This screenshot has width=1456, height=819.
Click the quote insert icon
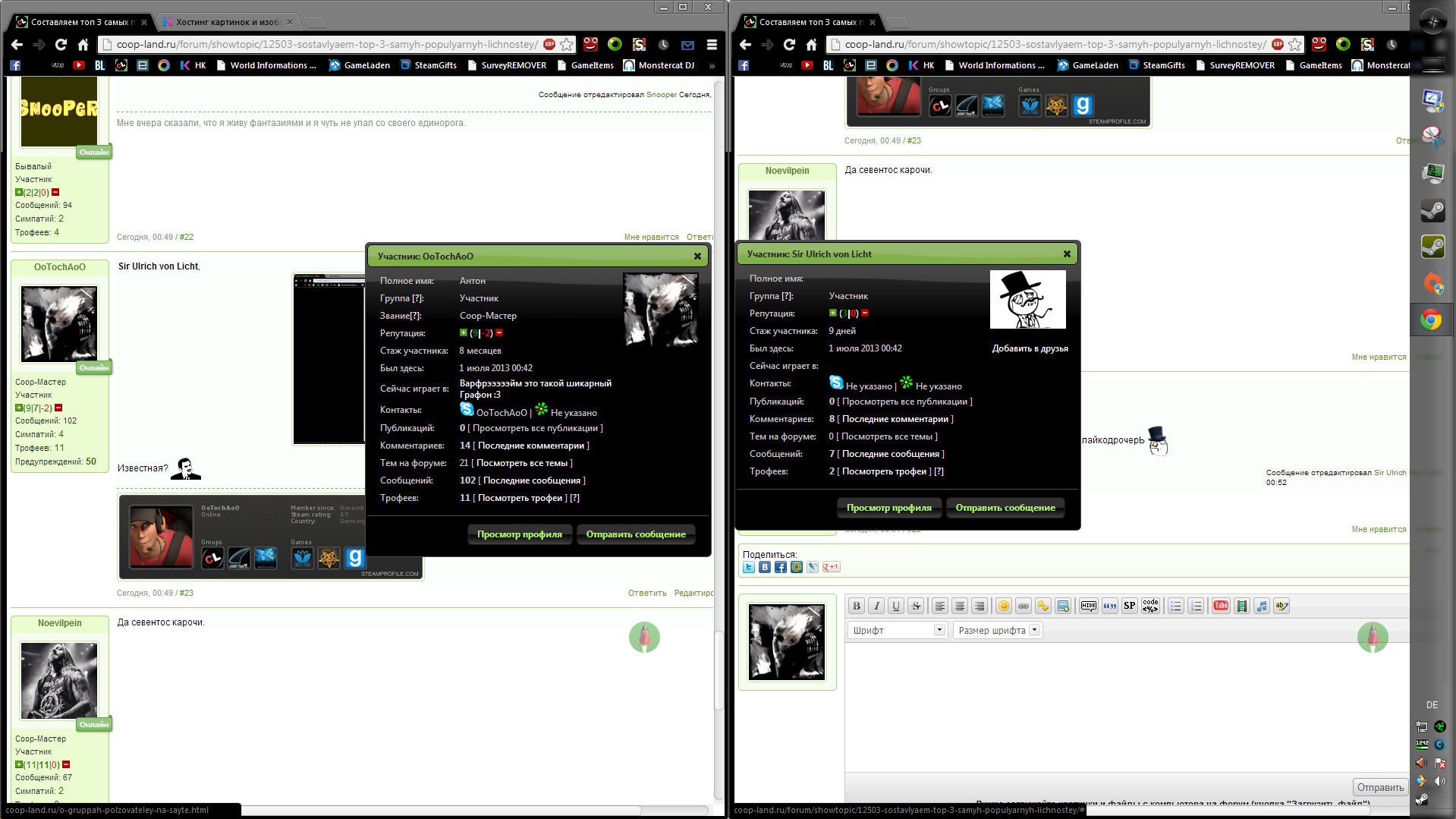click(1109, 606)
